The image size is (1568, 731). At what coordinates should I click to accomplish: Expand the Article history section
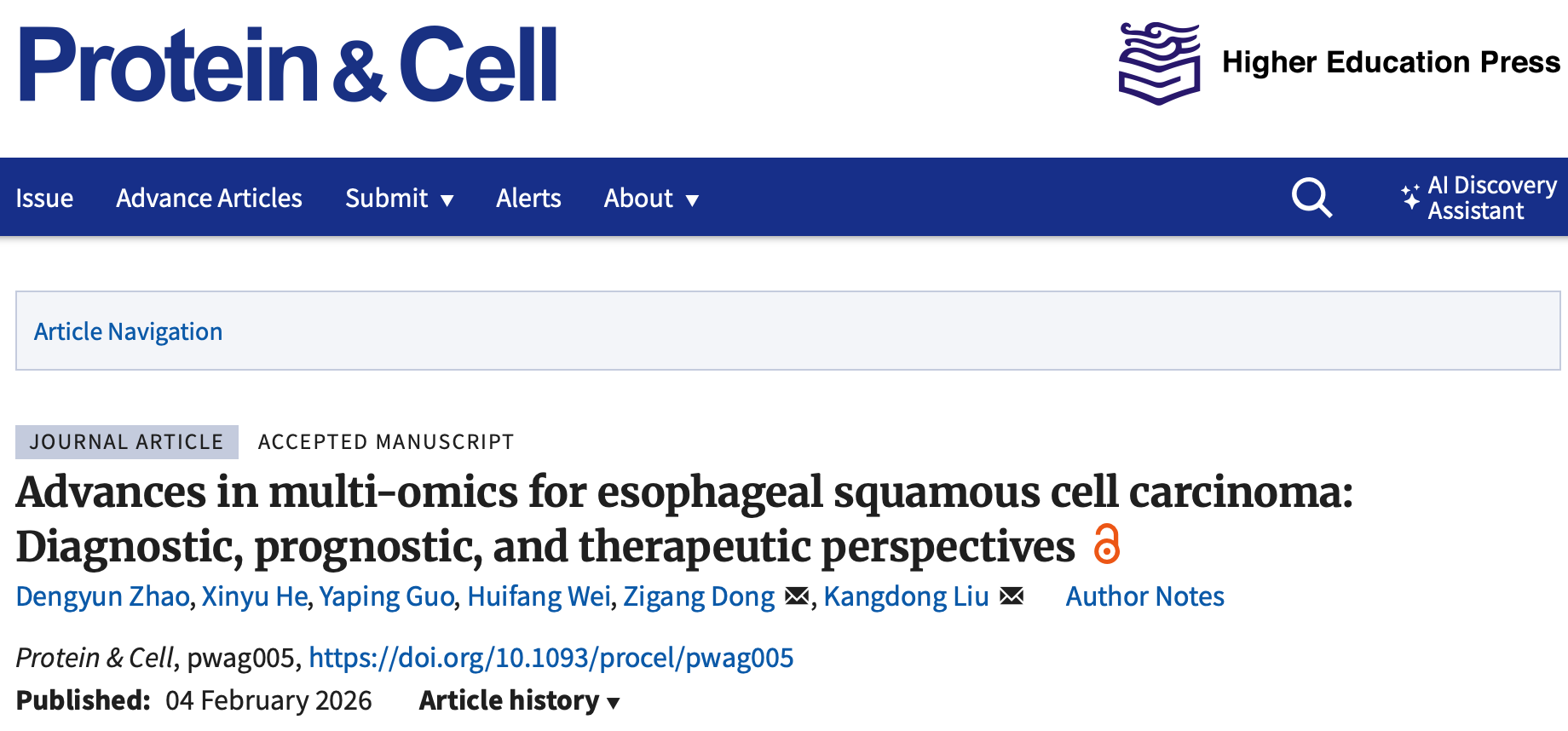pos(519,700)
